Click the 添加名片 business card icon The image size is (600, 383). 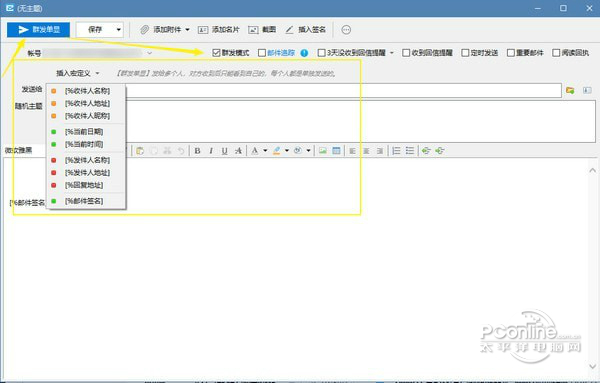[203, 30]
